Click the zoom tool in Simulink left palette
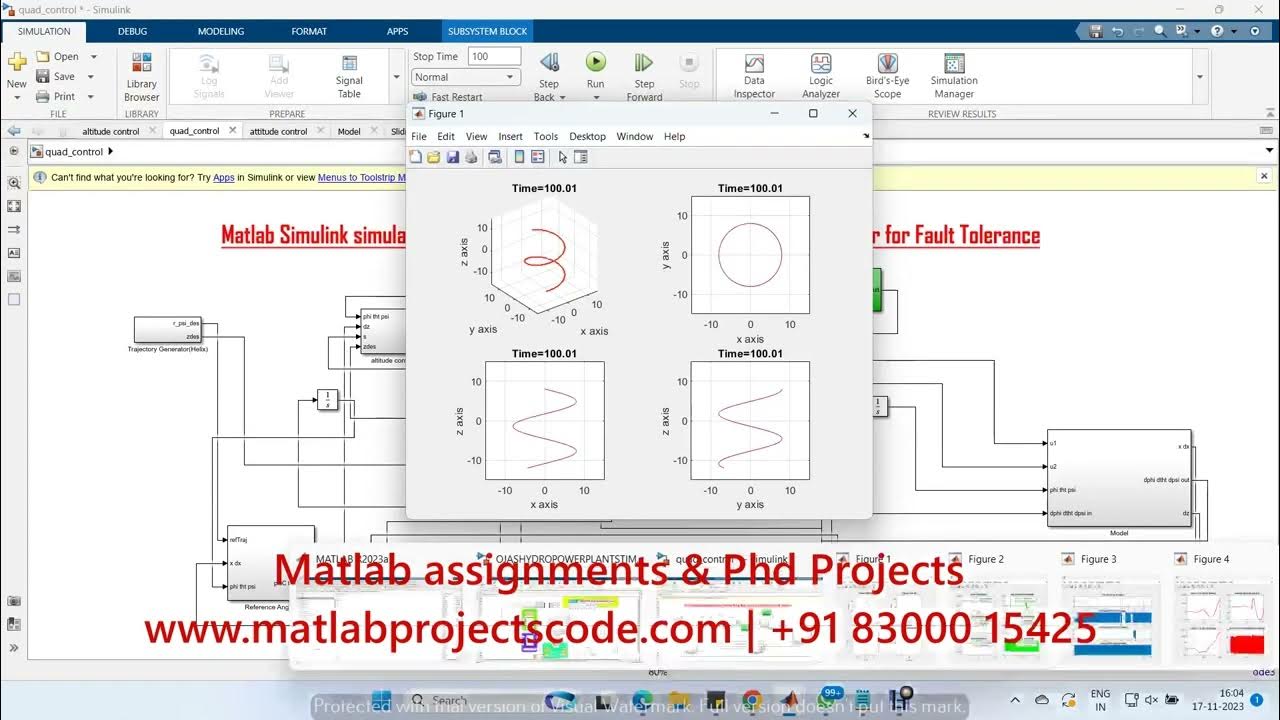Viewport: 1280px width, 720px height. coord(14,184)
